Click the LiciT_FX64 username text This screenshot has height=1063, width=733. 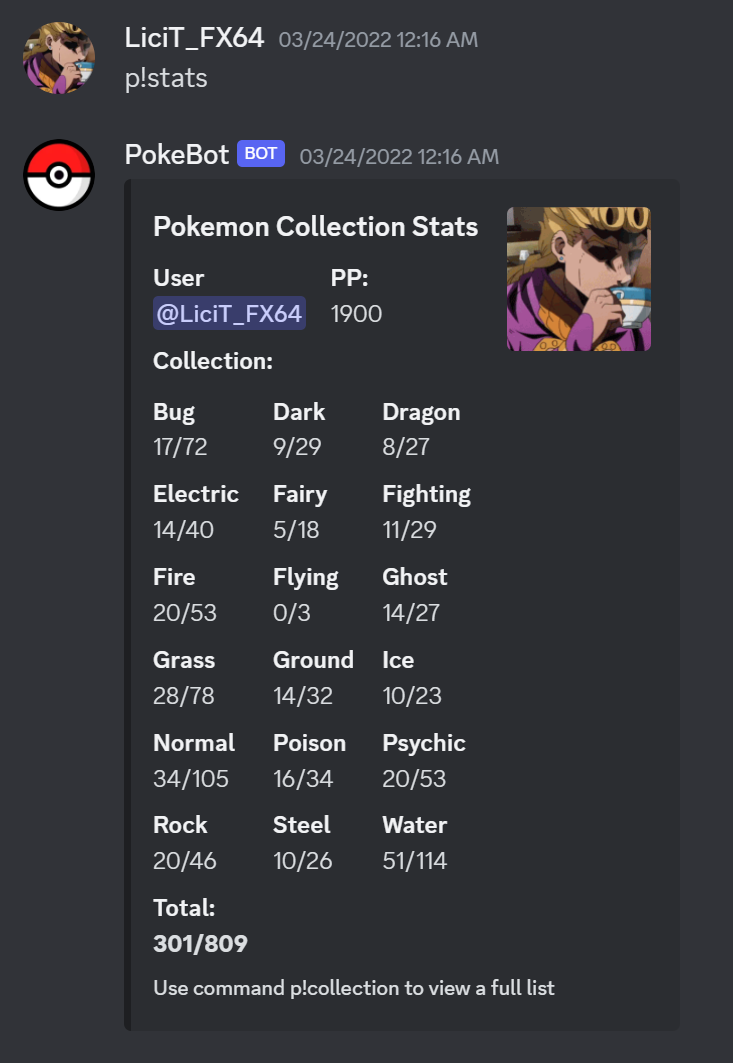[x=194, y=38]
